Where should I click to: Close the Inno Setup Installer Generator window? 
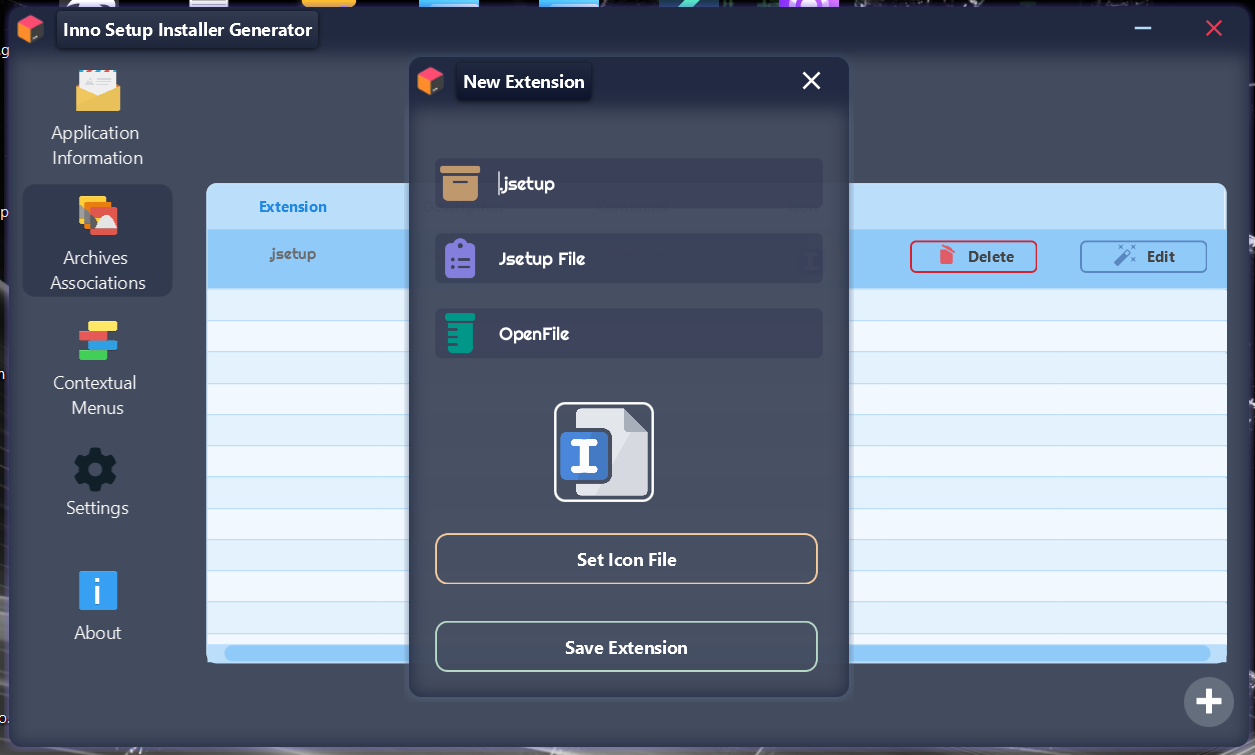click(1214, 28)
